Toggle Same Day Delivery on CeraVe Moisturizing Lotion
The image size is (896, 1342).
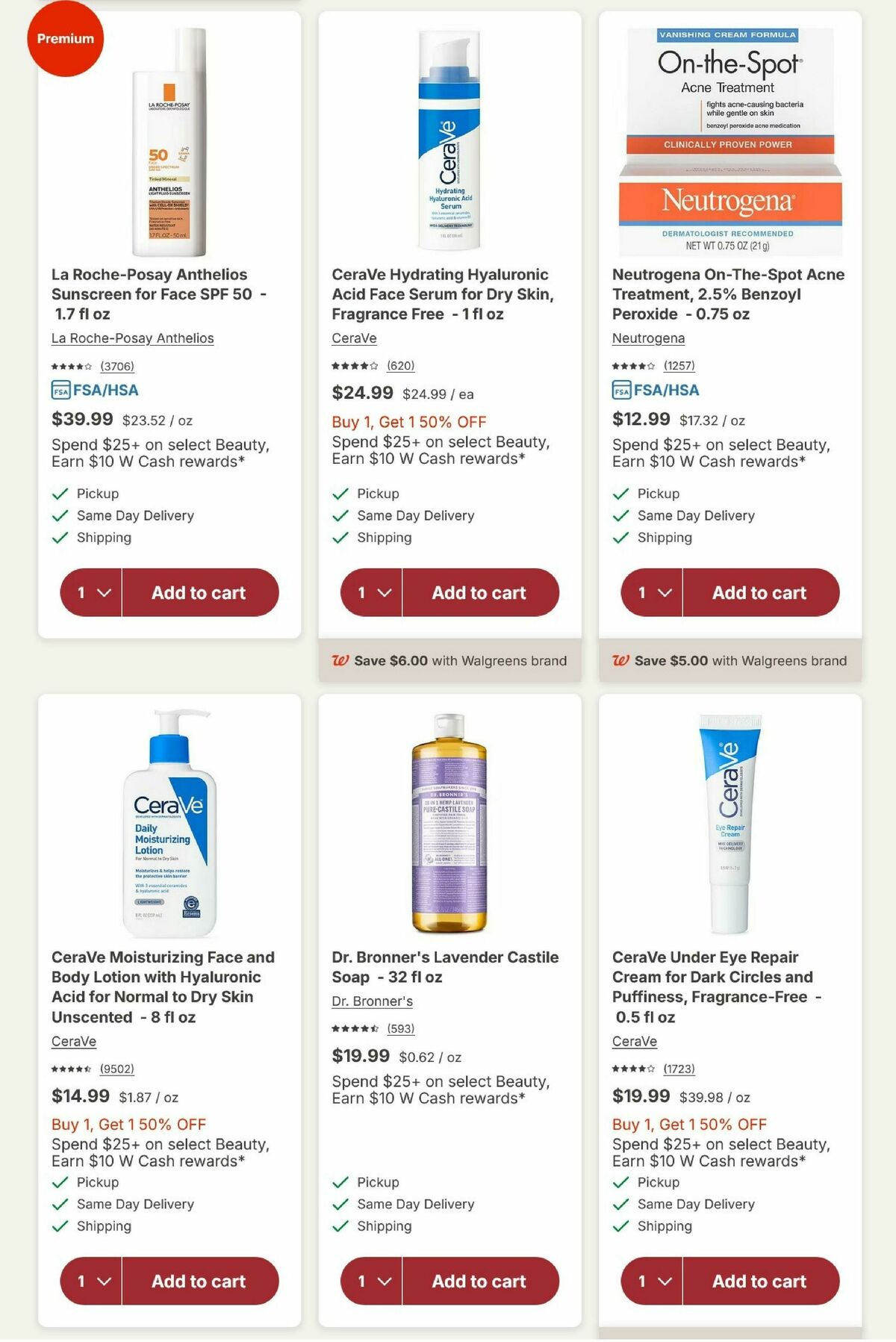(x=60, y=1204)
